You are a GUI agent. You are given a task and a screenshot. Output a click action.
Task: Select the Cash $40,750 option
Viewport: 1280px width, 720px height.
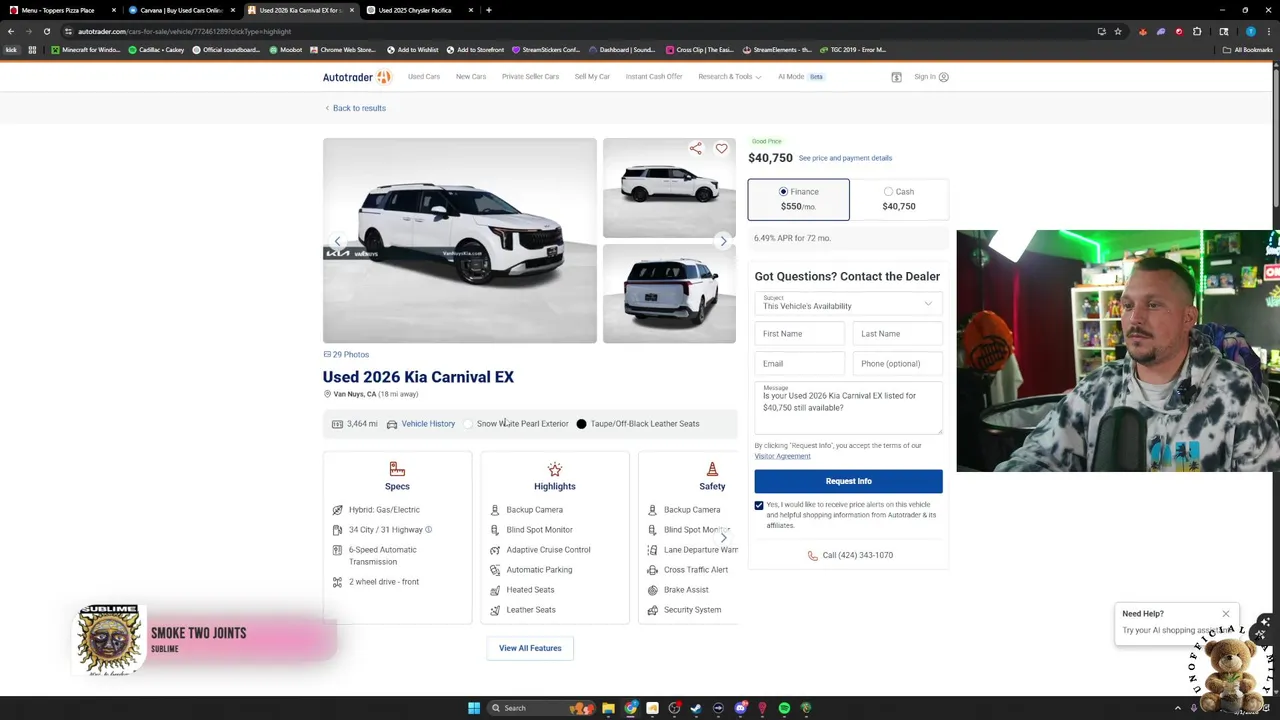pyautogui.click(x=898, y=199)
